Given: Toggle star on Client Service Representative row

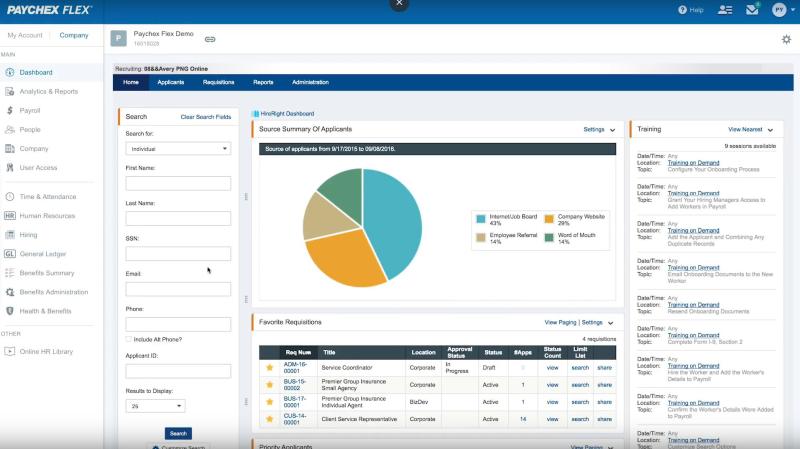Looking at the screenshot, I should click(269, 419).
